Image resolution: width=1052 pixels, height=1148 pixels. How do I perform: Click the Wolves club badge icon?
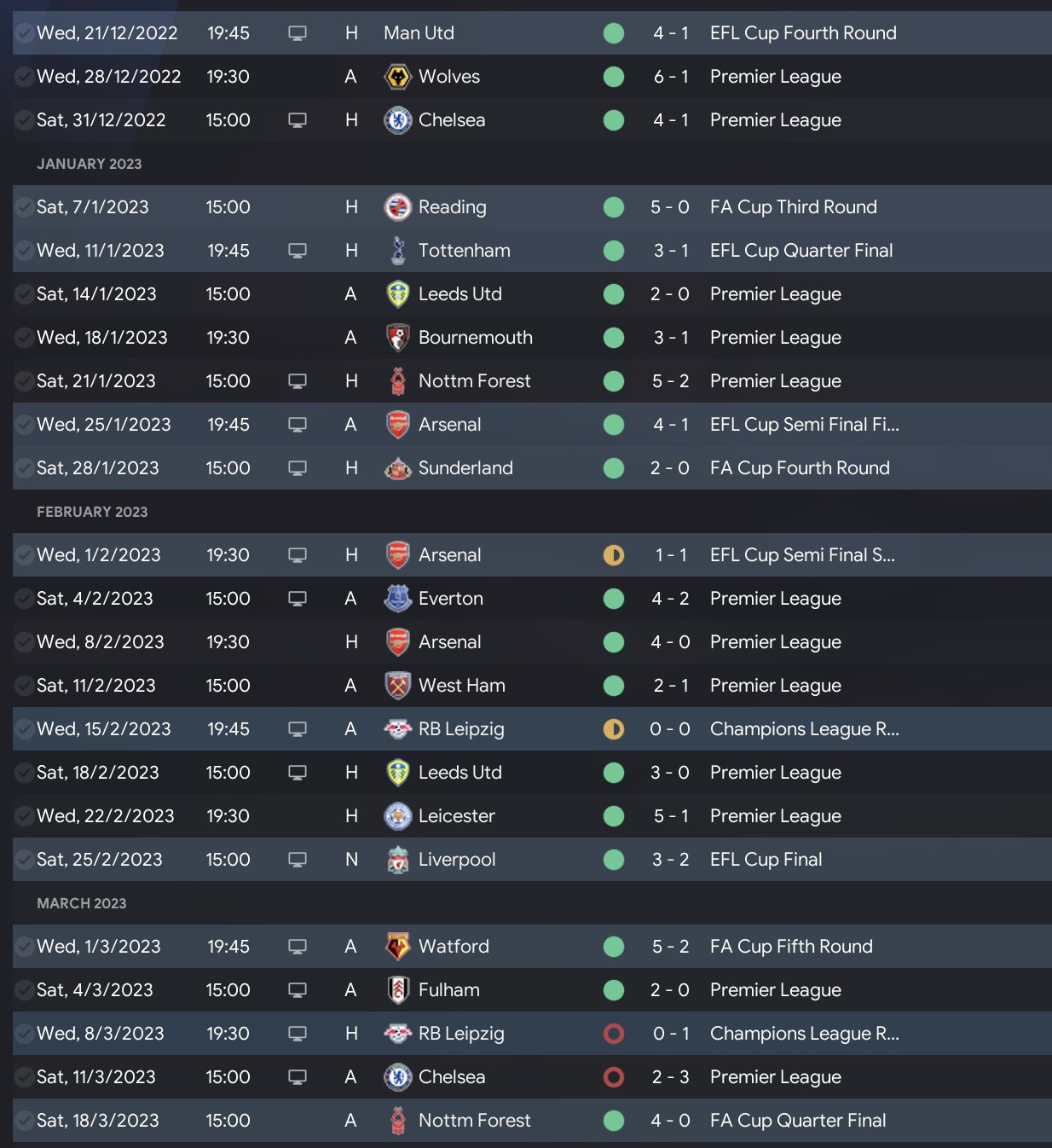(x=397, y=77)
